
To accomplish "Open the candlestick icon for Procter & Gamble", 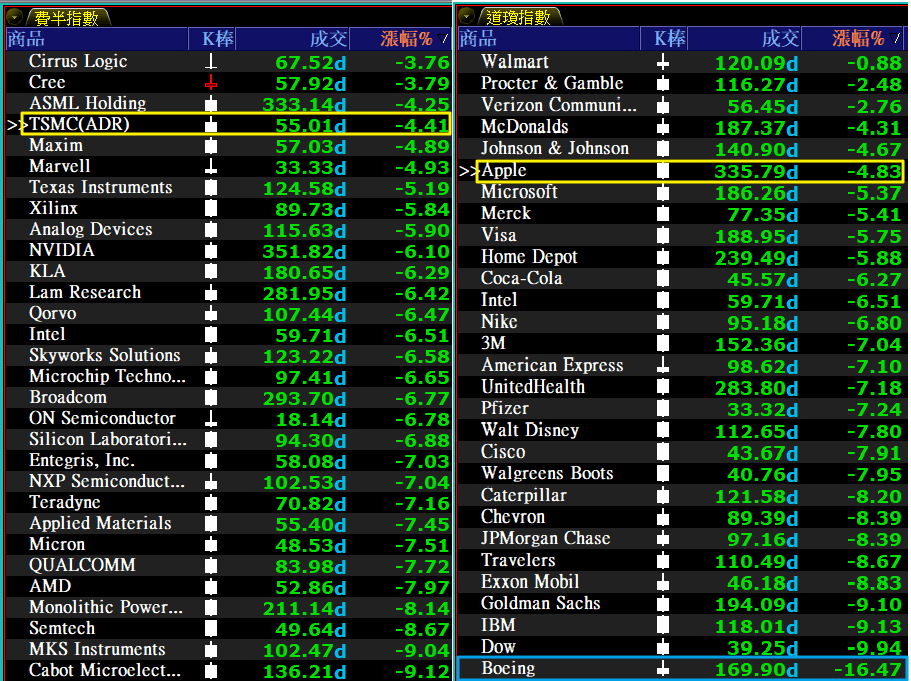I will pyautogui.click(x=662, y=84).
